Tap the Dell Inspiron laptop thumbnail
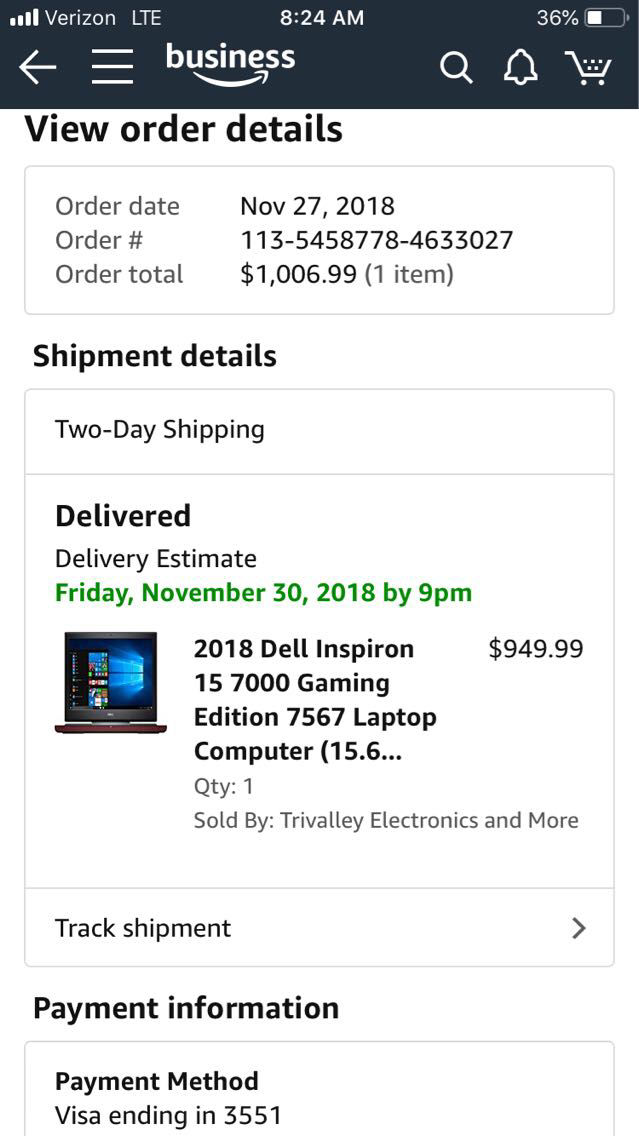 point(110,683)
